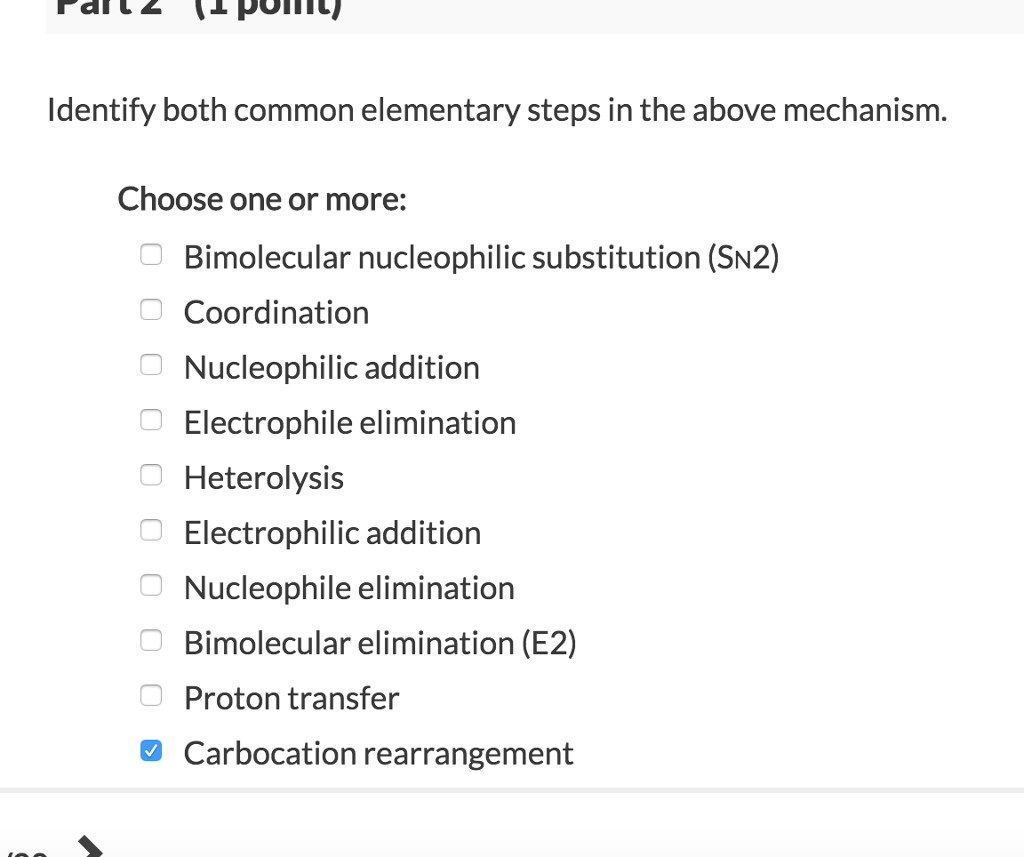Click the checked blue checkbox icon

click(151, 750)
